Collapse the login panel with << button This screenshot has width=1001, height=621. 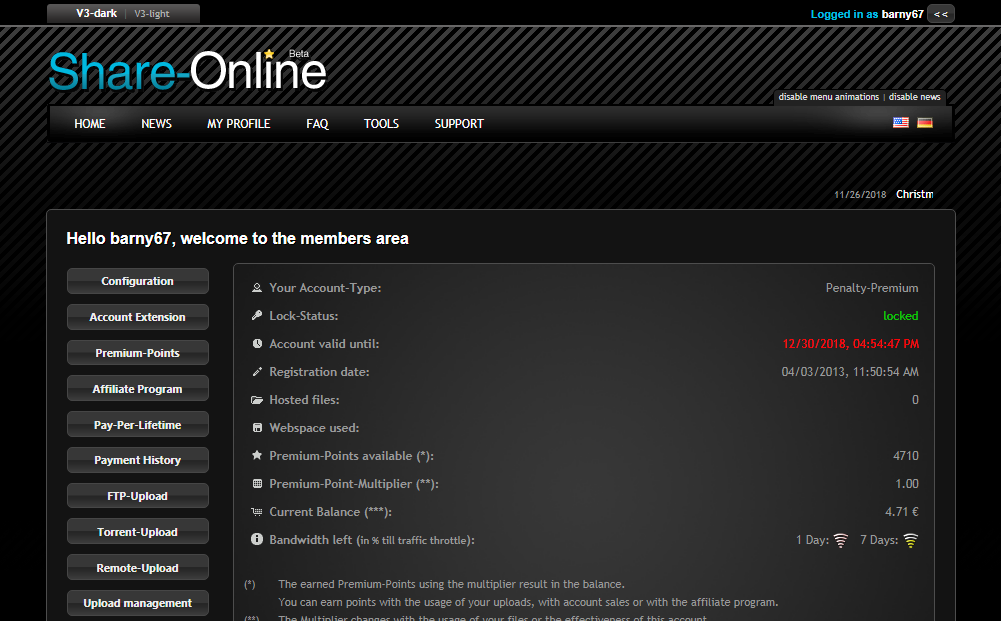940,14
